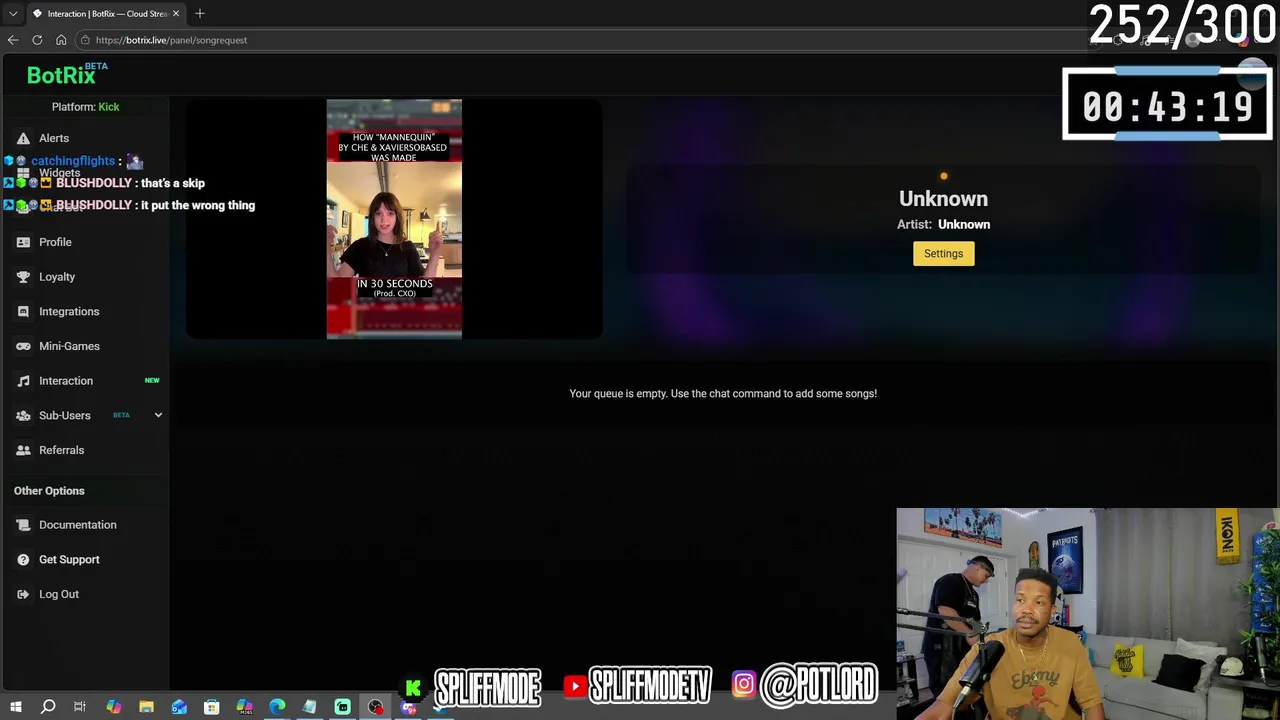This screenshot has height=720, width=1280.
Task: Click Get Support link
Action: click(x=69, y=560)
